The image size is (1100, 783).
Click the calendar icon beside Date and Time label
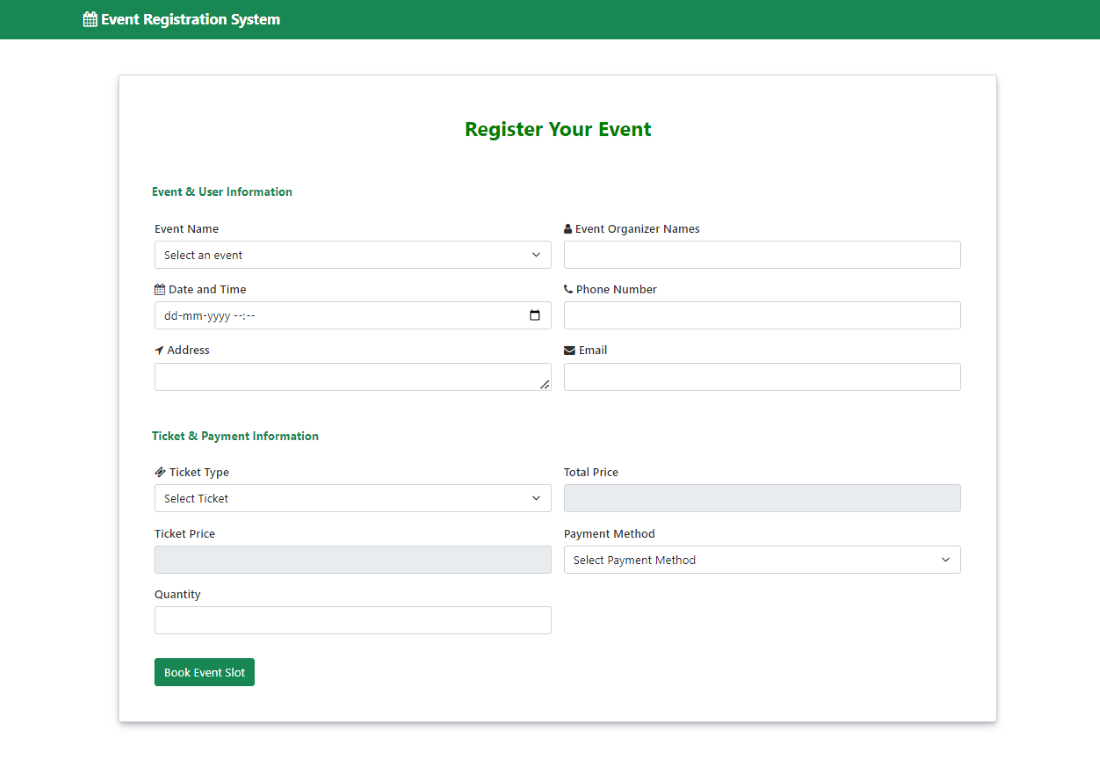pyautogui.click(x=159, y=290)
